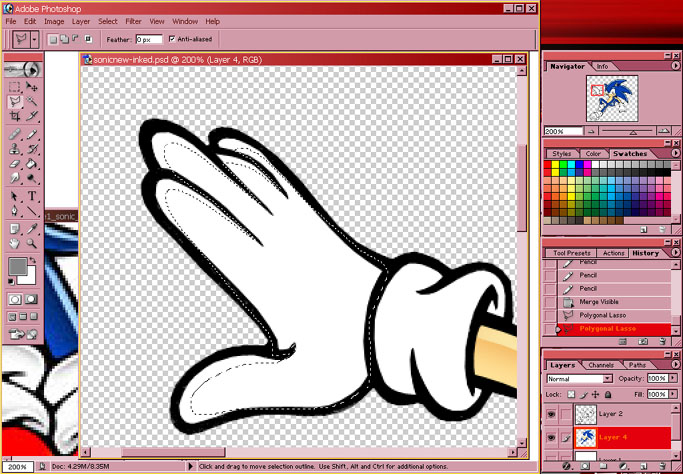
Task: Toggle lock all padlock
Action: coord(608,394)
